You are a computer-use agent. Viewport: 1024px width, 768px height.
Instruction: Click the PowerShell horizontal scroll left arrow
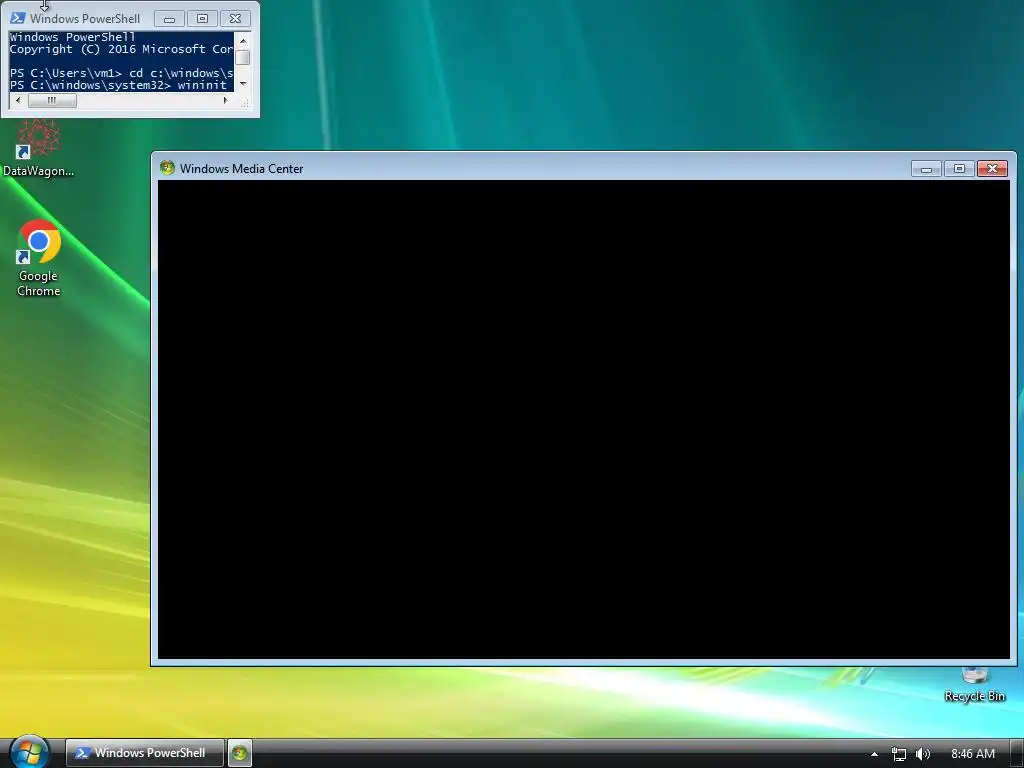click(18, 101)
